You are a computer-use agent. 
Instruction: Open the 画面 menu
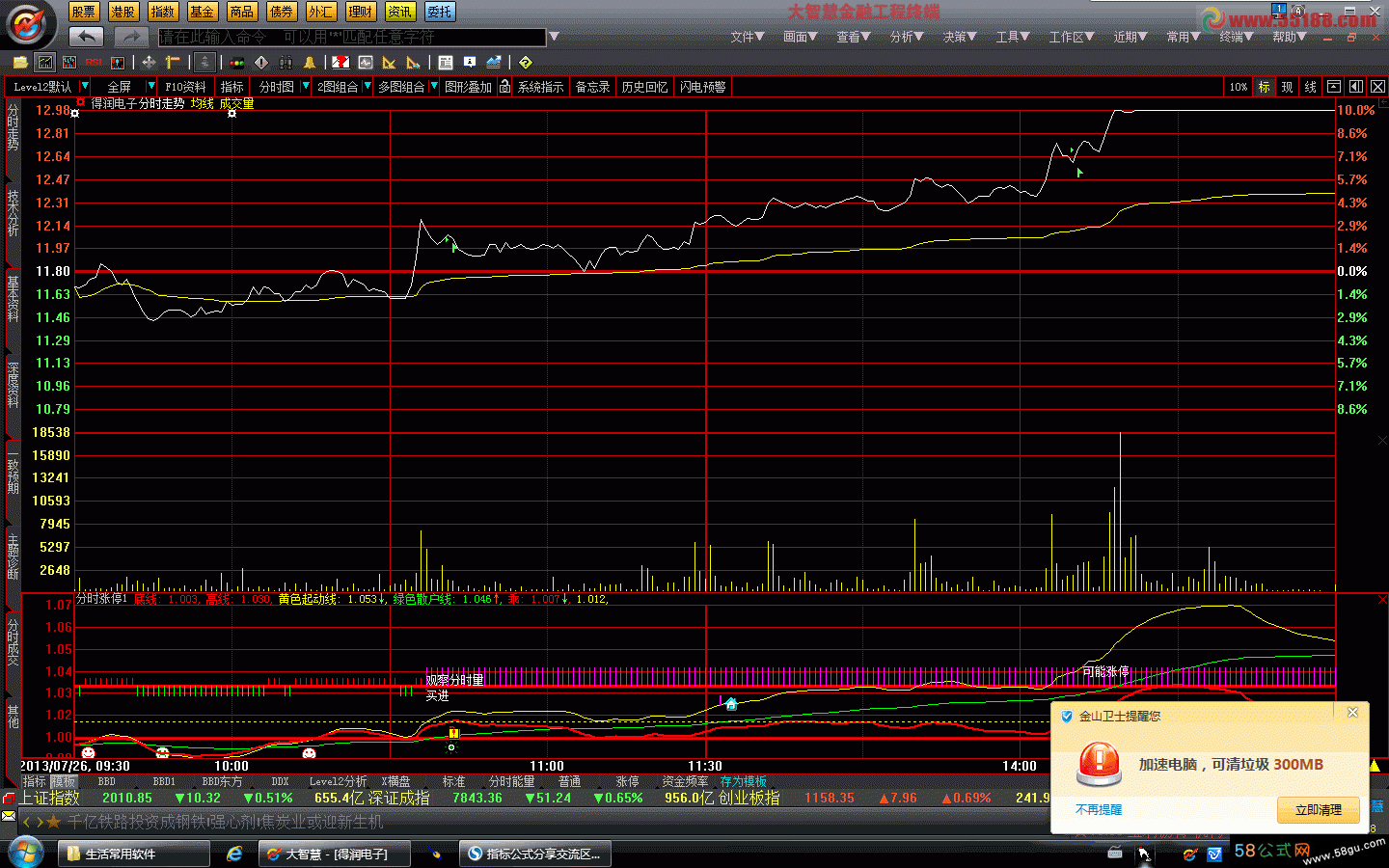[801, 37]
